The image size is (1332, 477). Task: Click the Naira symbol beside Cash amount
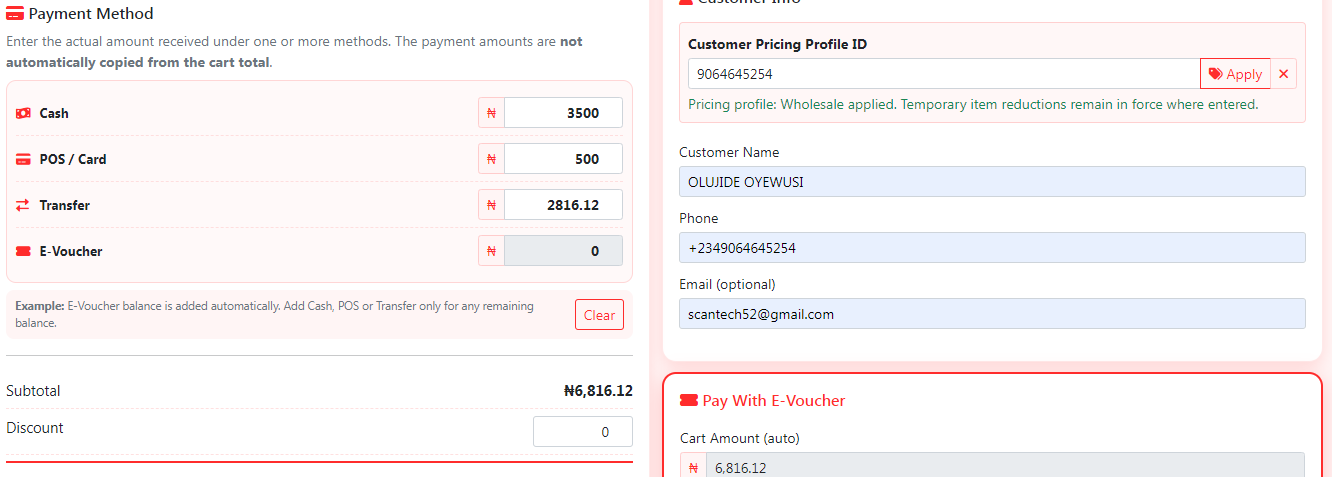(491, 113)
